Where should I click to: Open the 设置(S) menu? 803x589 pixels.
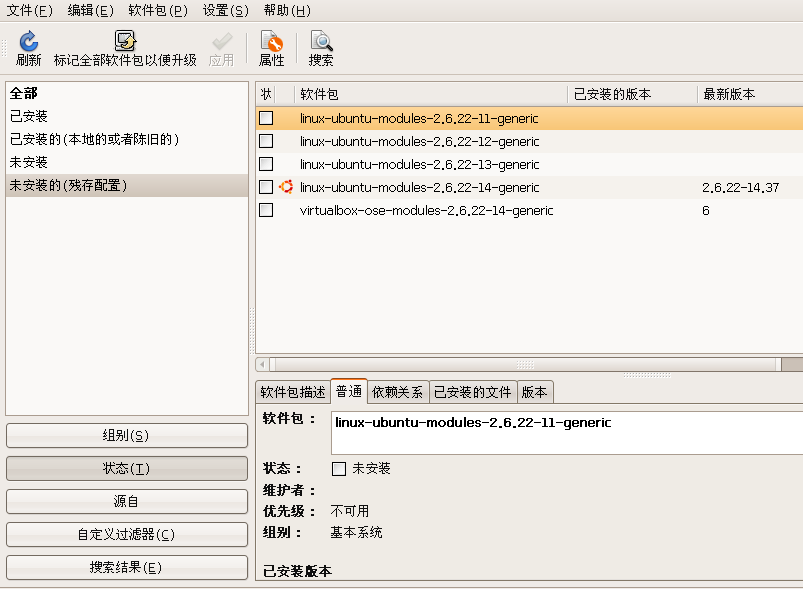pyautogui.click(x=226, y=10)
